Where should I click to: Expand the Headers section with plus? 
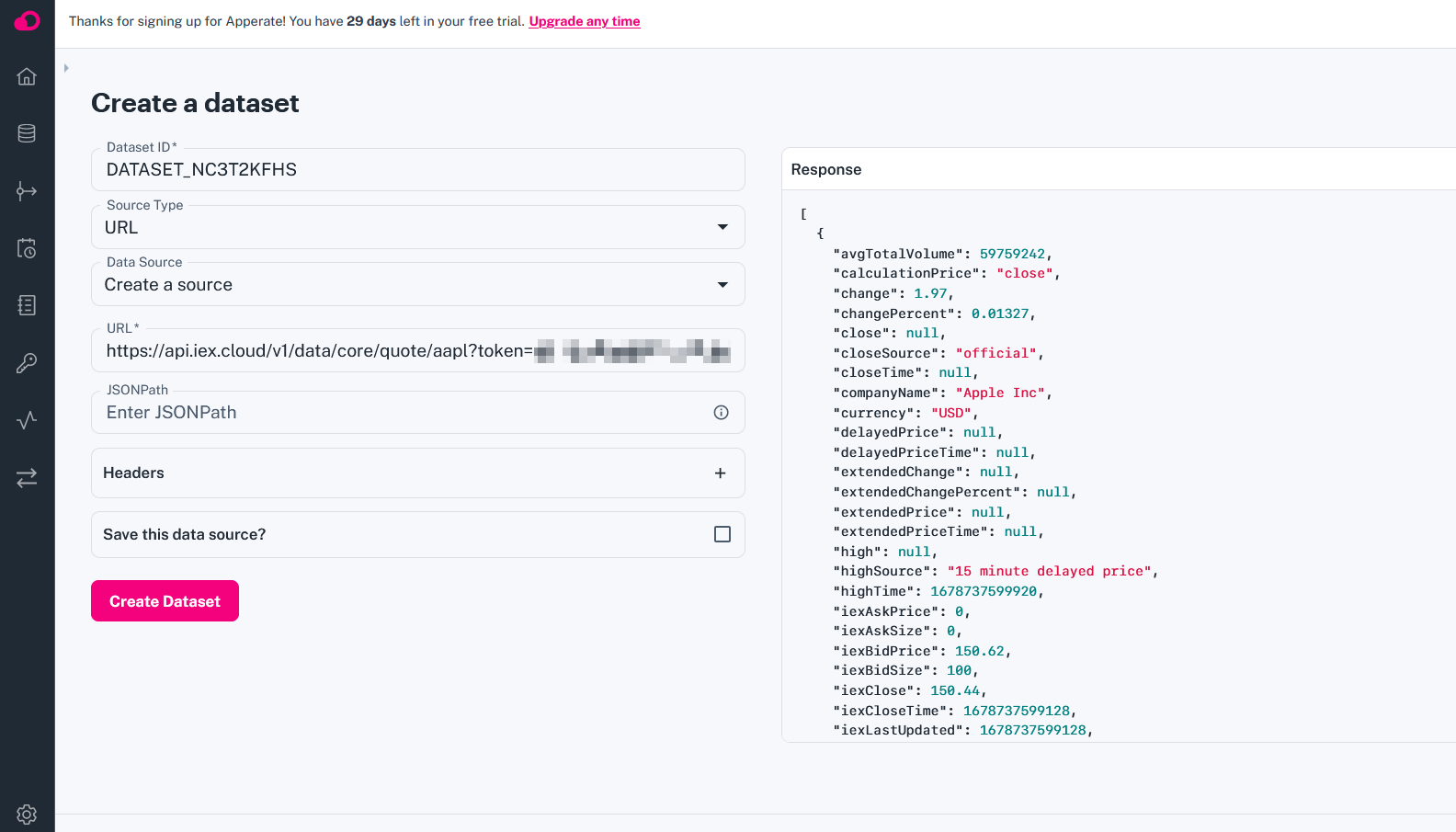coord(721,473)
